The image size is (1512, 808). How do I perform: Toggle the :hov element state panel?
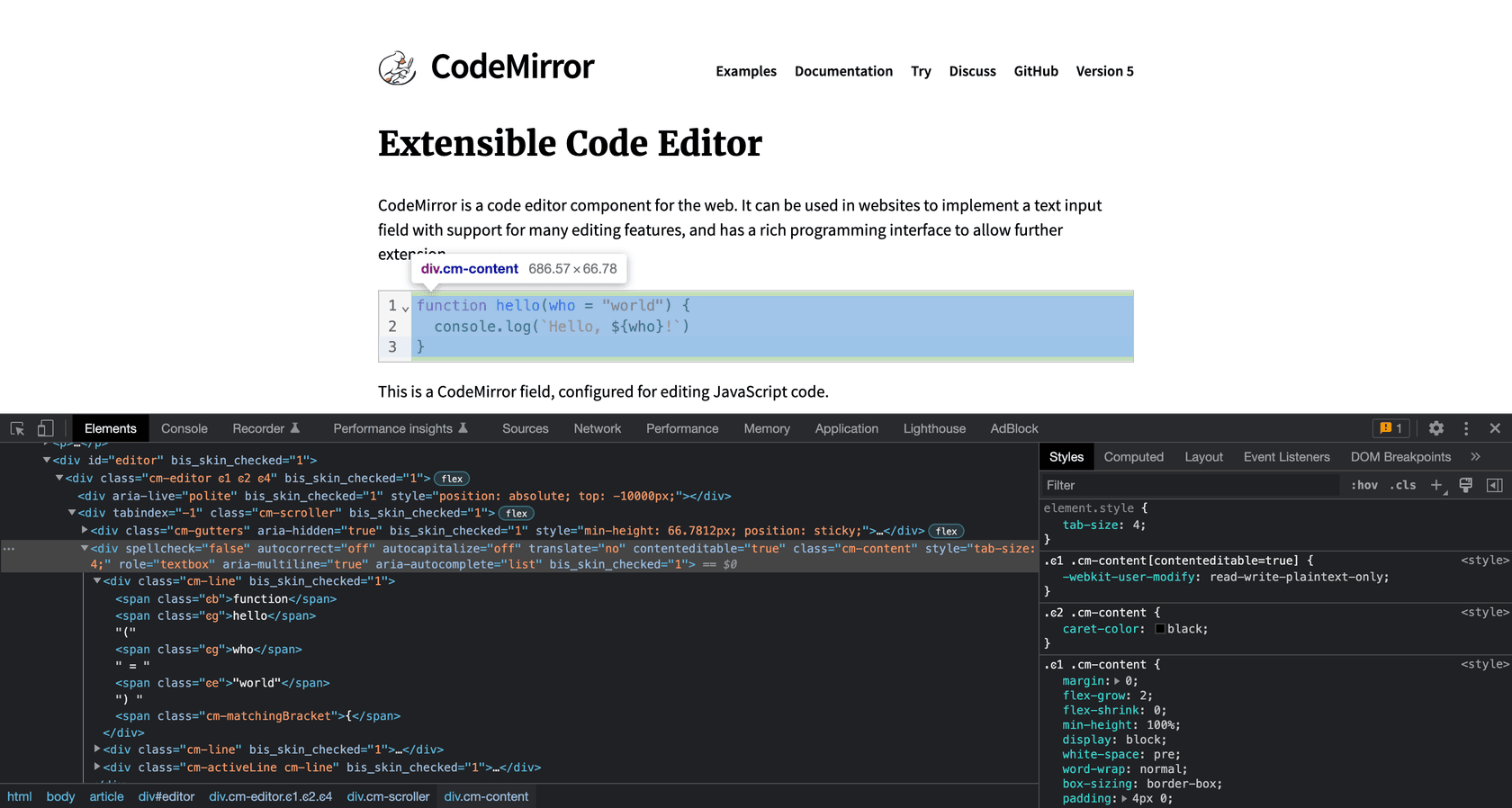coord(1364,485)
